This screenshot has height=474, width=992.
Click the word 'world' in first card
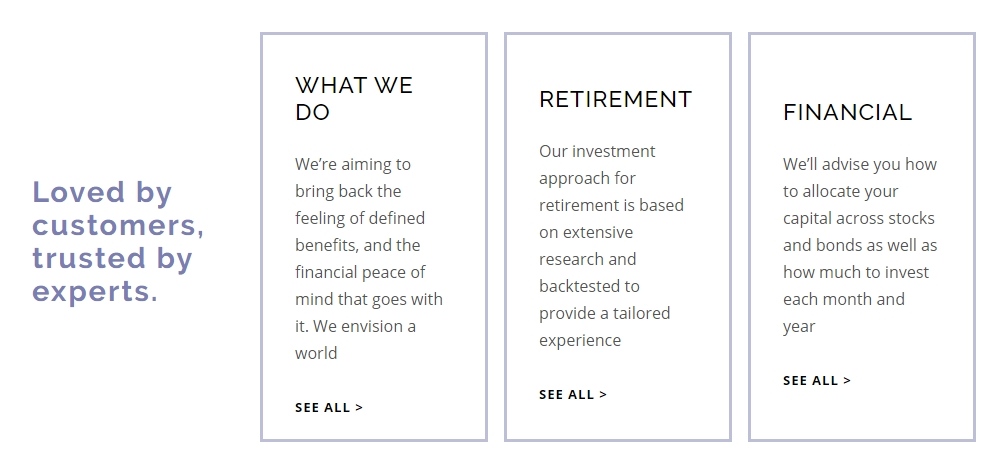pos(316,352)
